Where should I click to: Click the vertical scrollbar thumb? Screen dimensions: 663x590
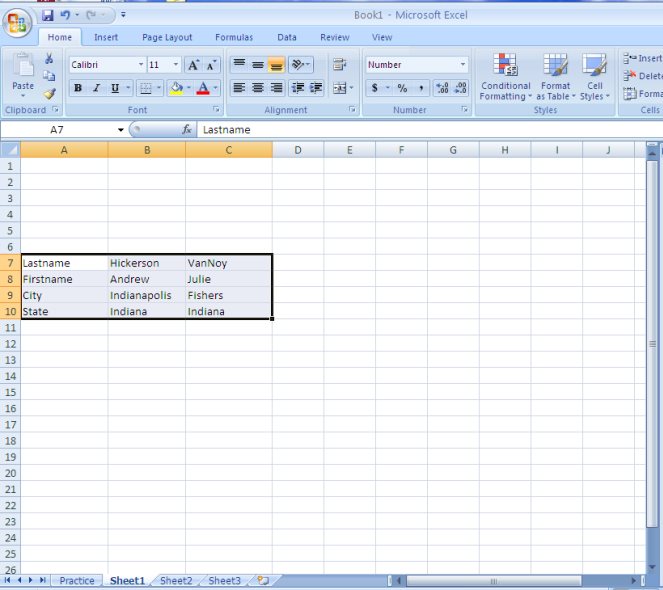[x=652, y=343]
